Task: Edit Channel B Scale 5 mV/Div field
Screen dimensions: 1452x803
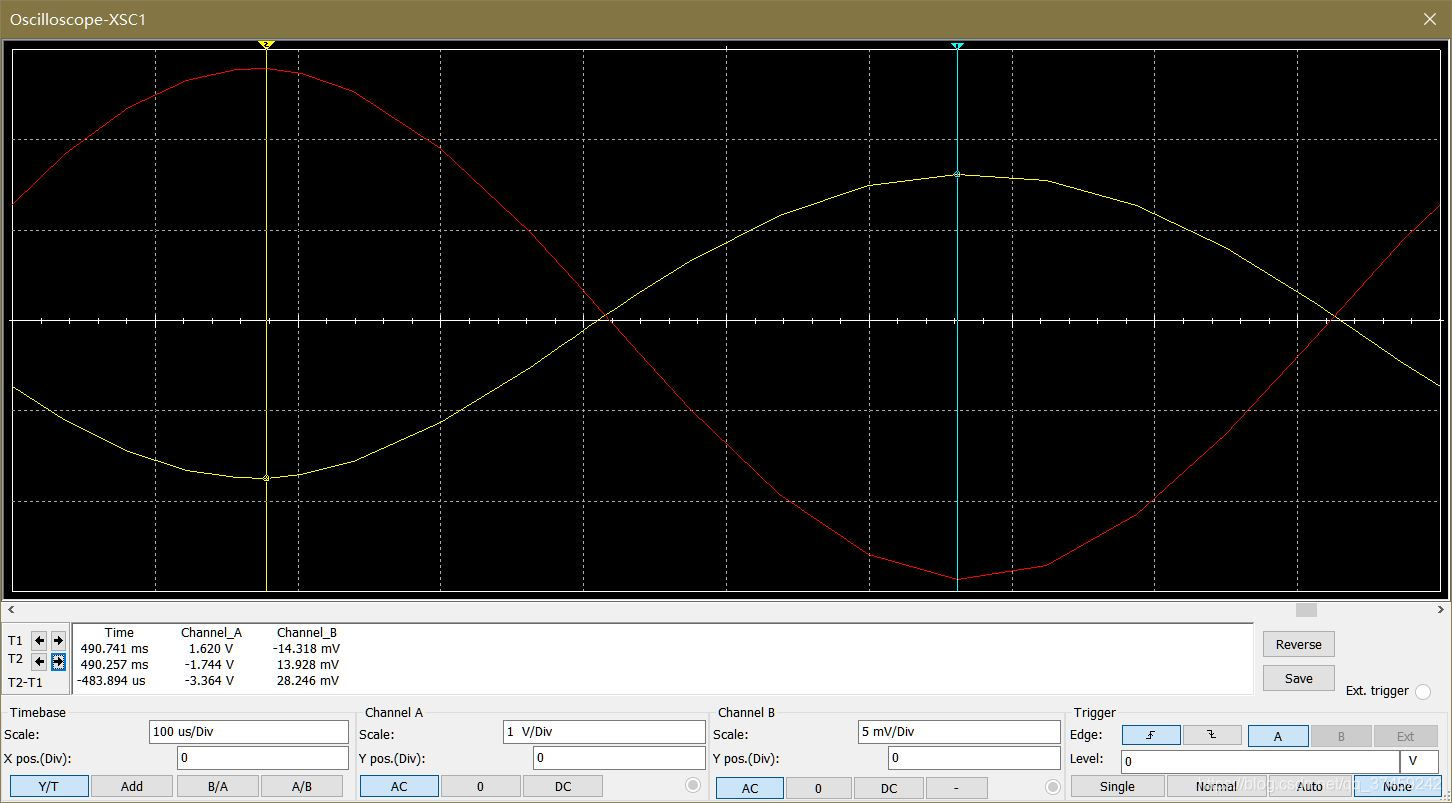Action: click(958, 731)
